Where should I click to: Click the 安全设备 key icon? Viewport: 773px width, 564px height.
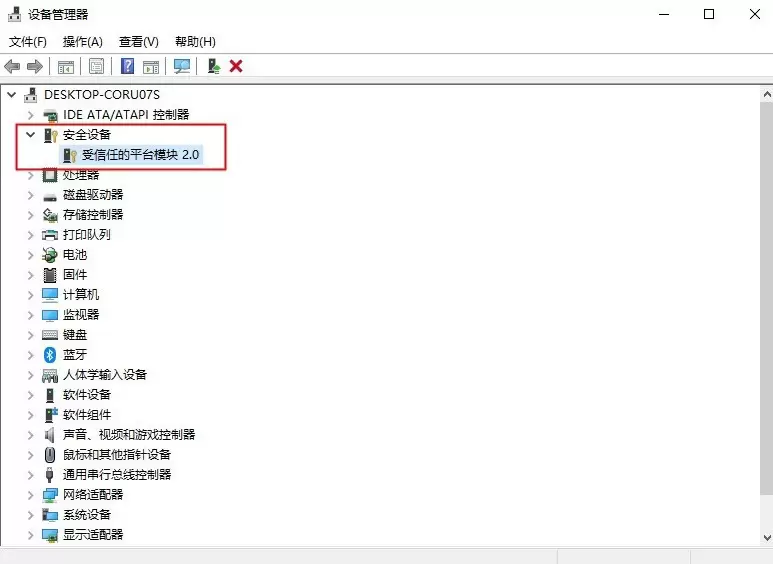point(50,135)
